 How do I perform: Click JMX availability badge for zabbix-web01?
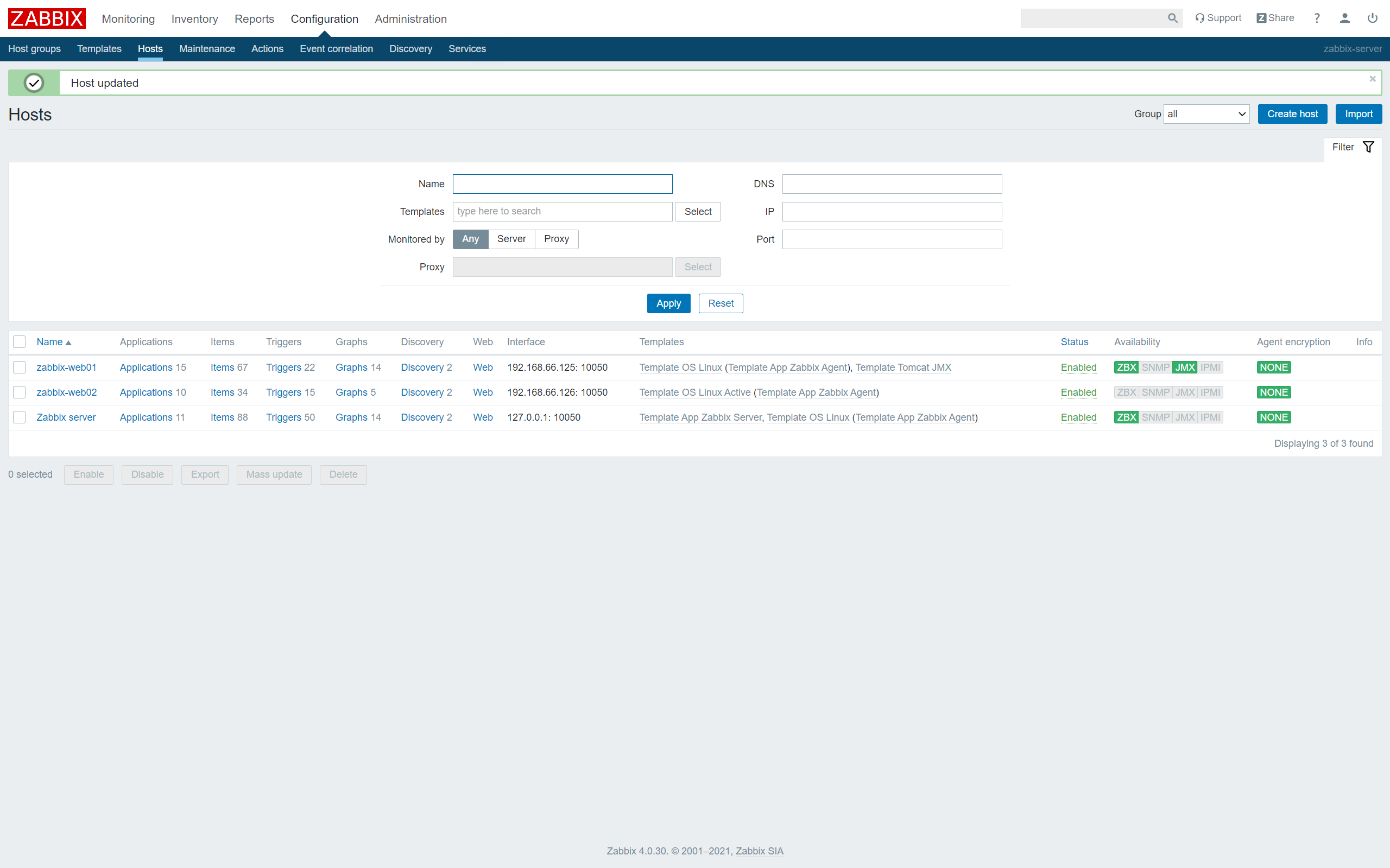[1184, 368]
